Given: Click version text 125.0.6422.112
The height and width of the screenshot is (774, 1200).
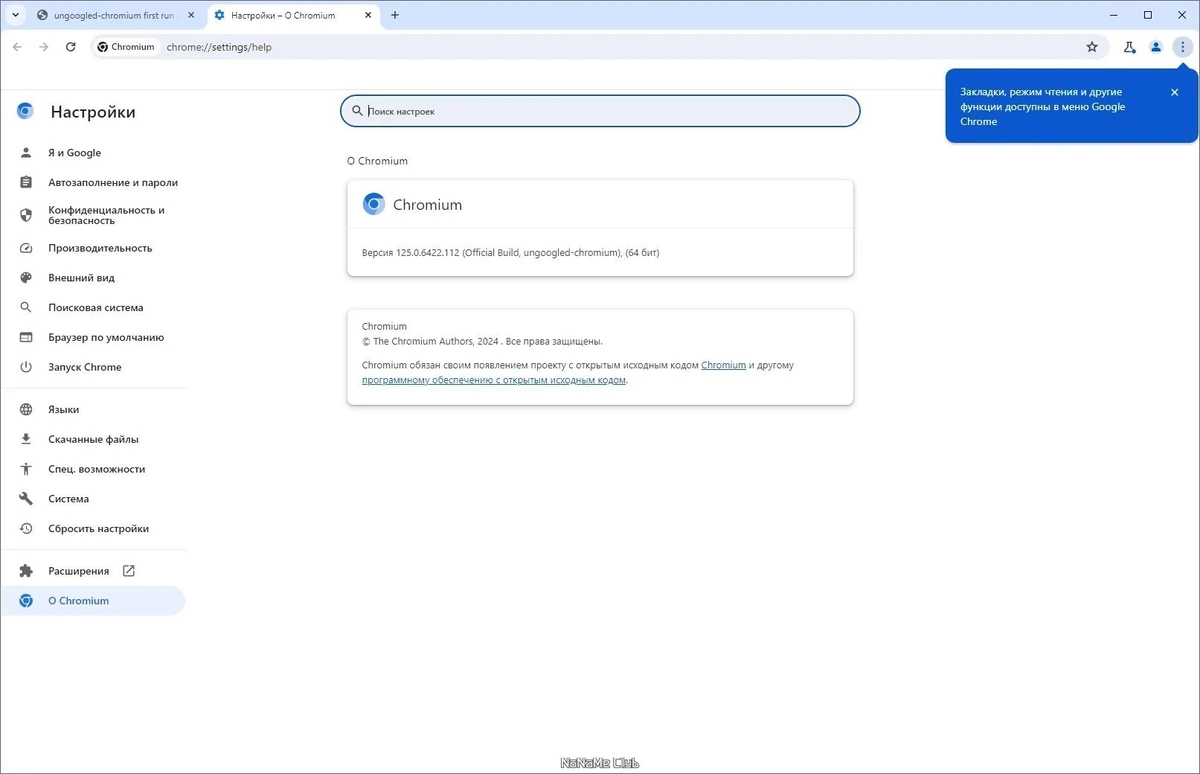Looking at the screenshot, I should tap(428, 253).
